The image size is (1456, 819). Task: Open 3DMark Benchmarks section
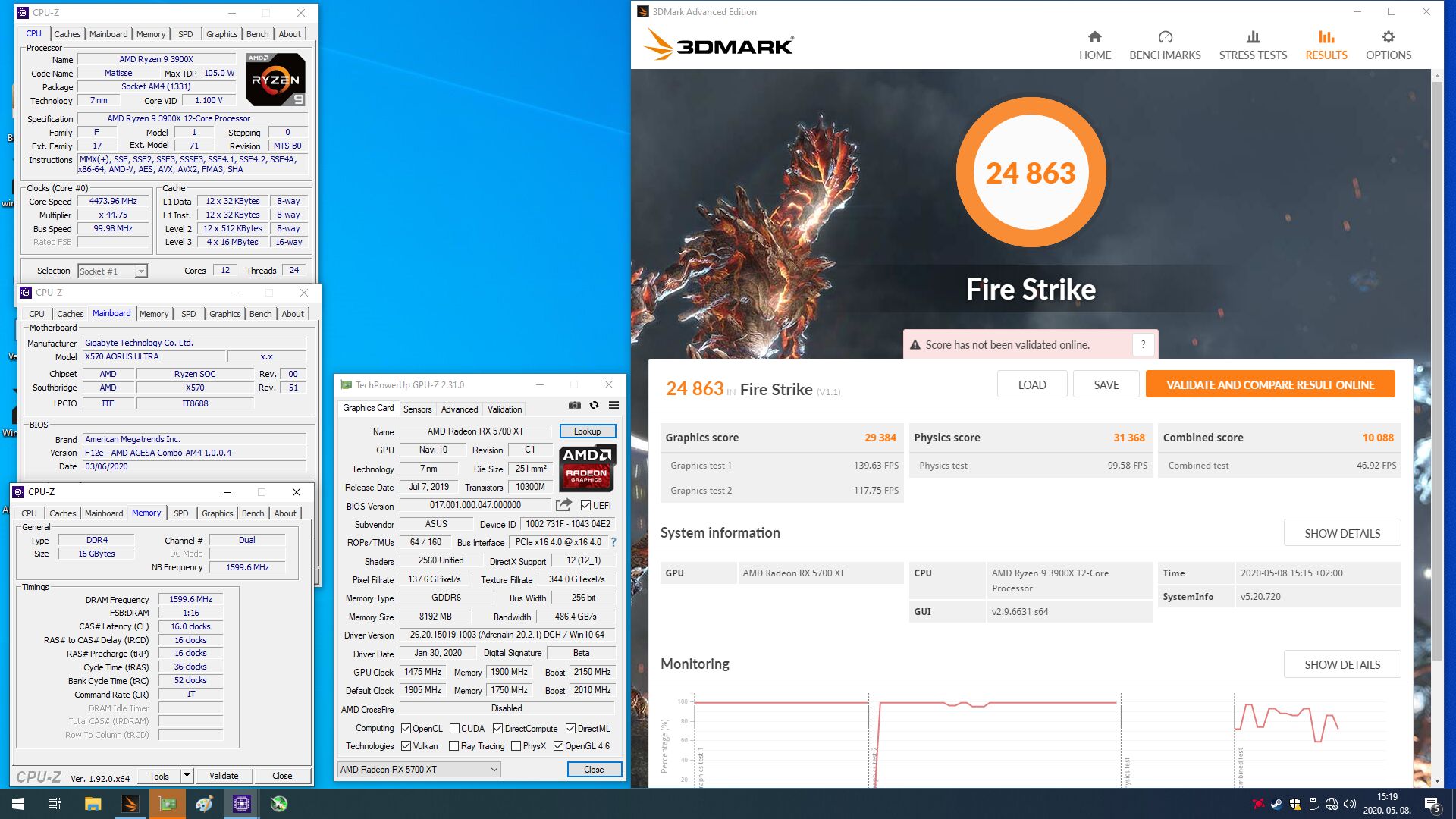point(1165,45)
